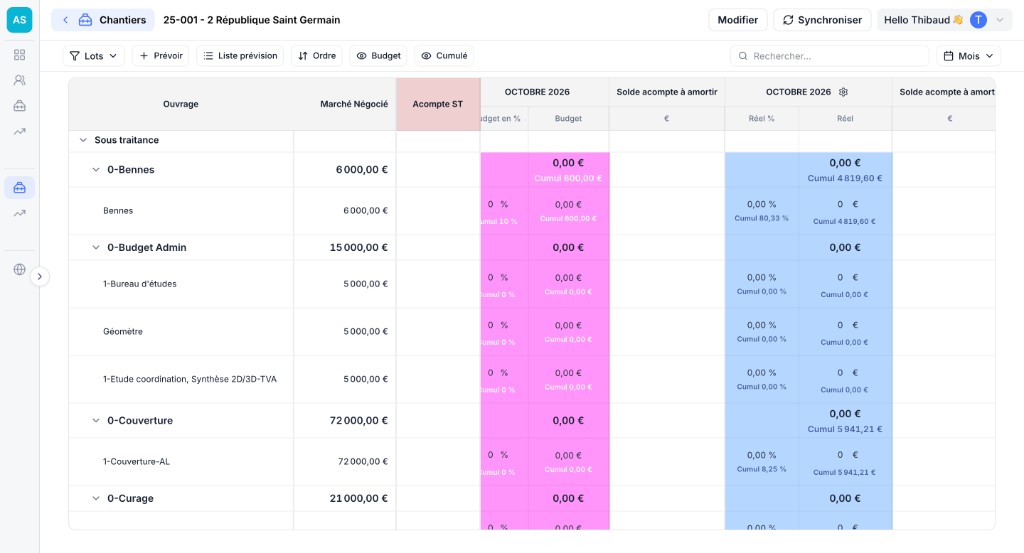The width and height of the screenshot is (1024, 553).
Task: Edit the réel euro field for Géomètre
Action: (x=840, y=325)
